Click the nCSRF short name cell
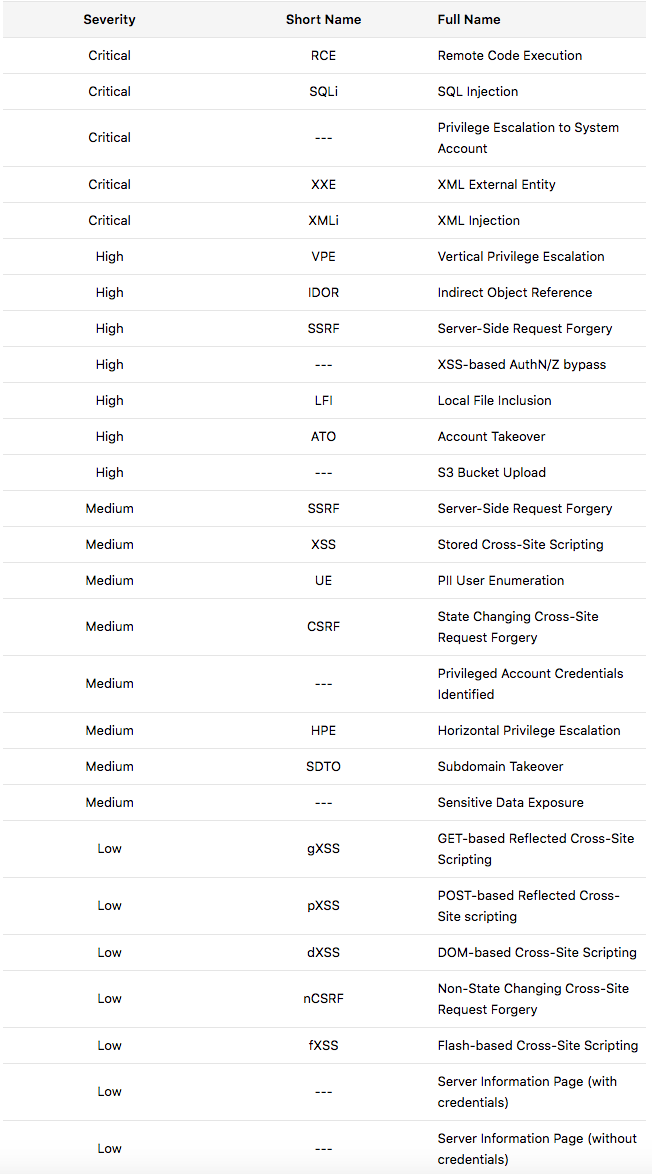Image resolution: width=652 pixels, height=1174 pixels. pos(323,998)
